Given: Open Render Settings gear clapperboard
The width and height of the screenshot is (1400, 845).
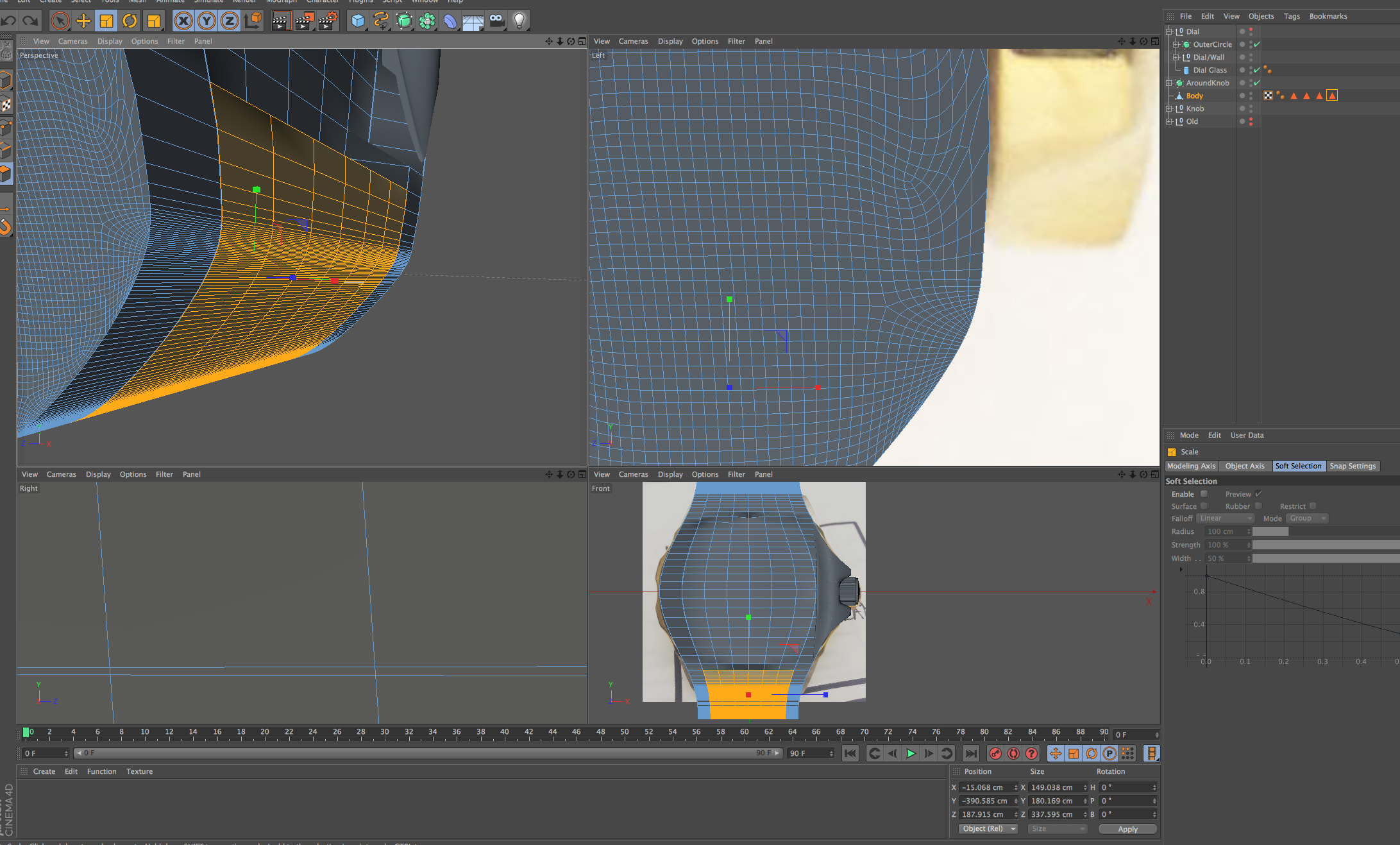Looking at the screenshot, I should [328, 21].
